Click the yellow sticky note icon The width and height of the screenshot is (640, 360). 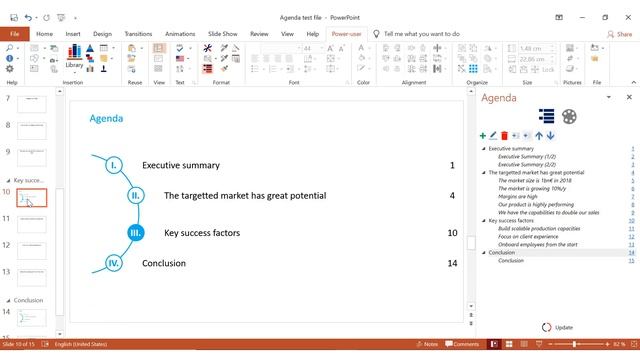point(104,58)
